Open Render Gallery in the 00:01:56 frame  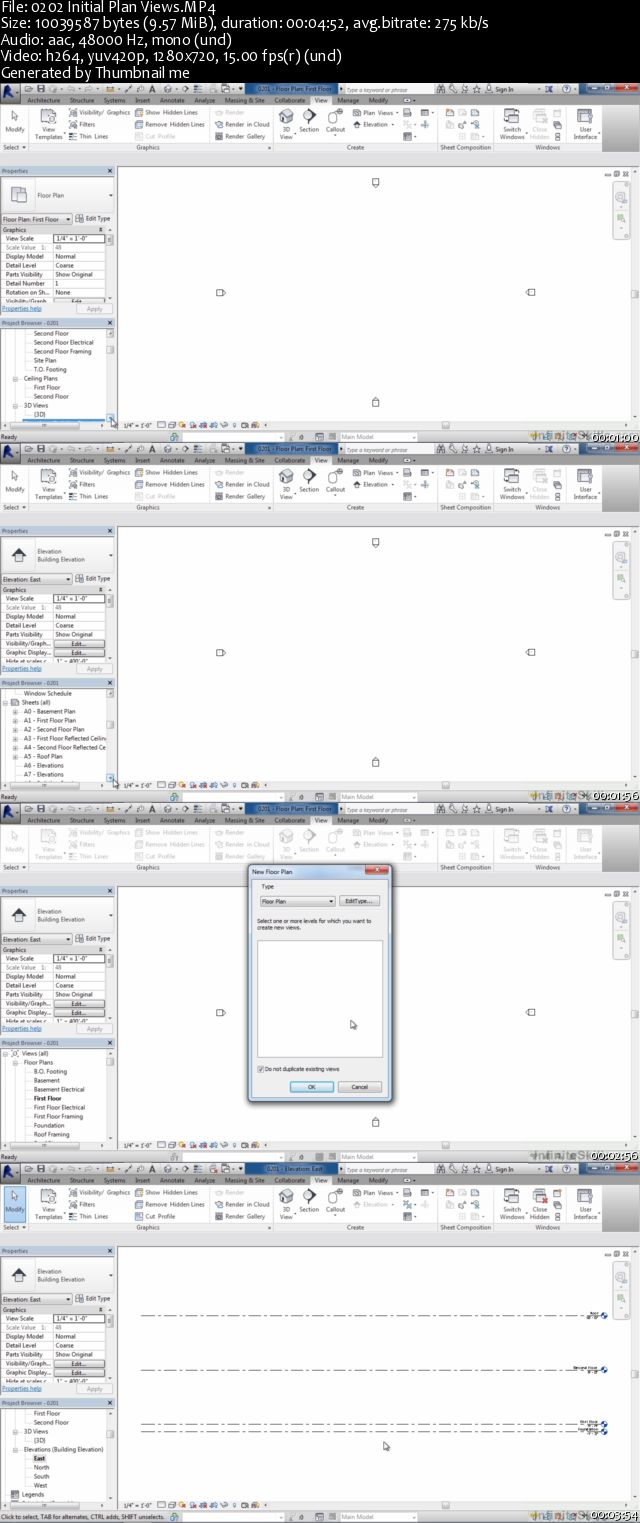coord(240,497)
